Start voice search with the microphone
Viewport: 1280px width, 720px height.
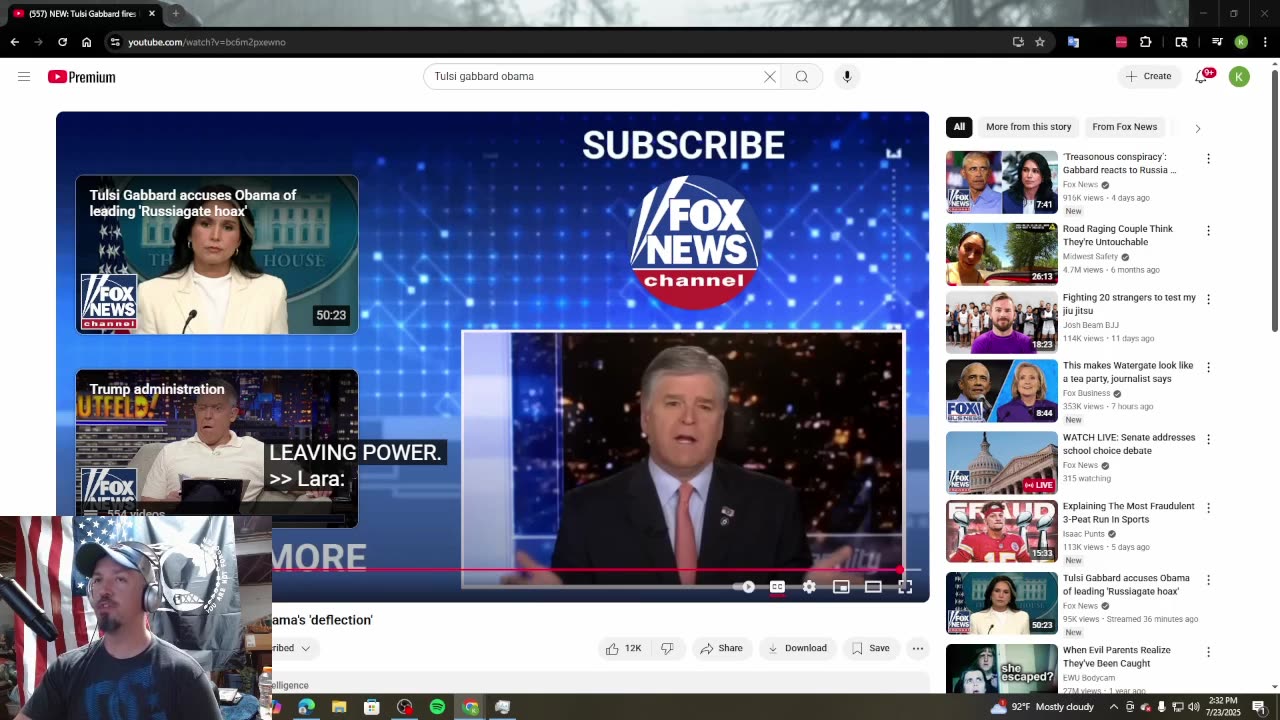[x=847, y=77]
